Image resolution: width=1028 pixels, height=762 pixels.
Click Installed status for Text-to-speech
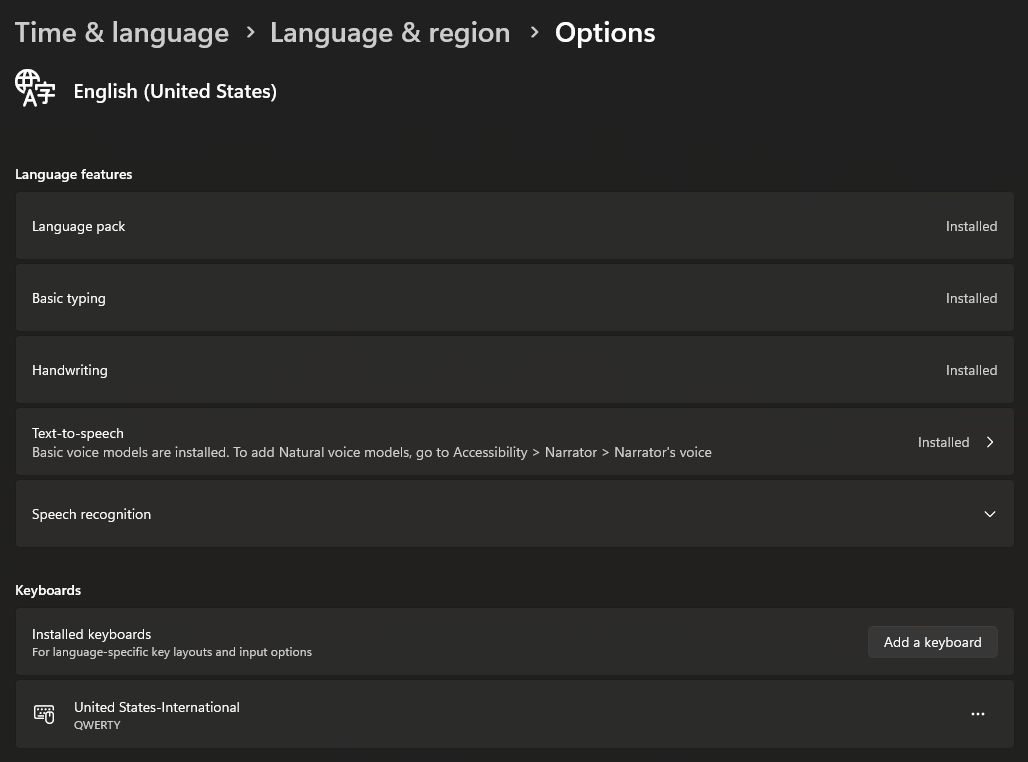(x=943, y=443)
